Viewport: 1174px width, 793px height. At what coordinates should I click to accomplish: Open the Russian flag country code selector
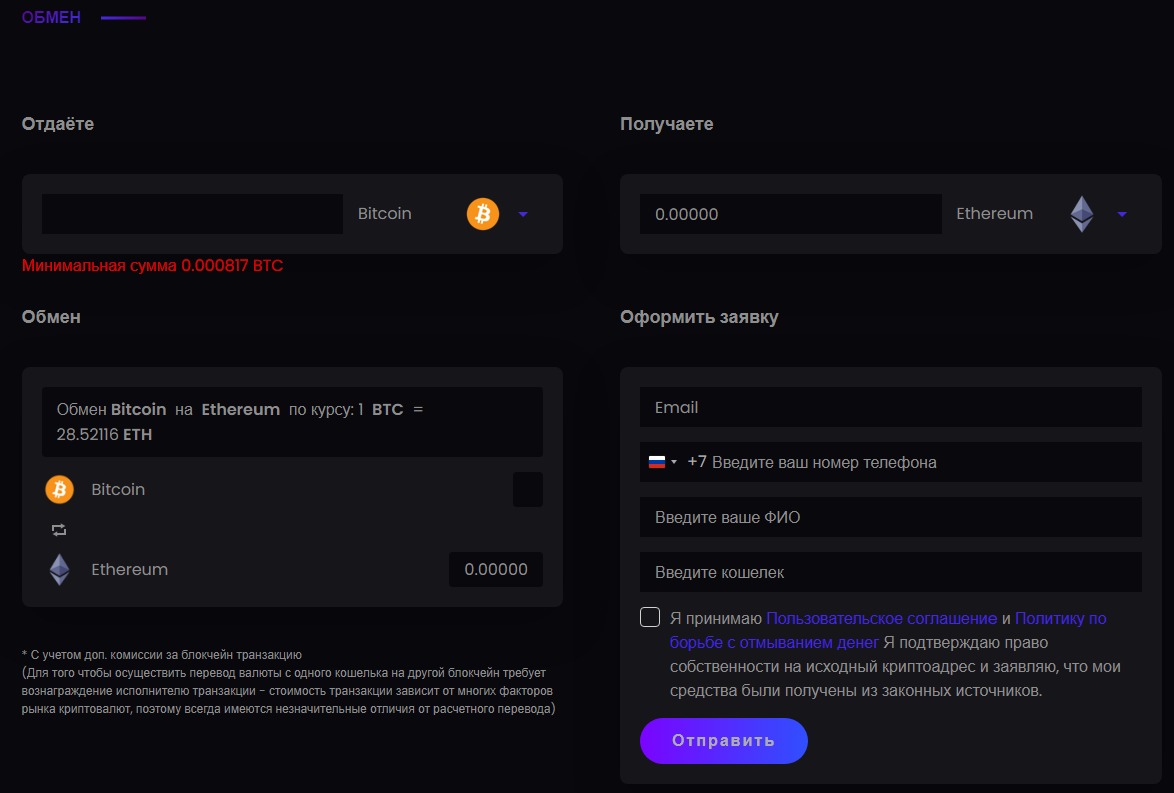click(x=662, y=463)
